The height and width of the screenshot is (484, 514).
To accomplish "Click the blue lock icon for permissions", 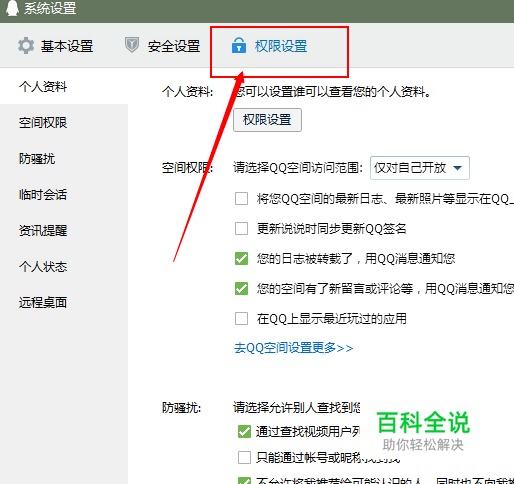I will 239,45.
